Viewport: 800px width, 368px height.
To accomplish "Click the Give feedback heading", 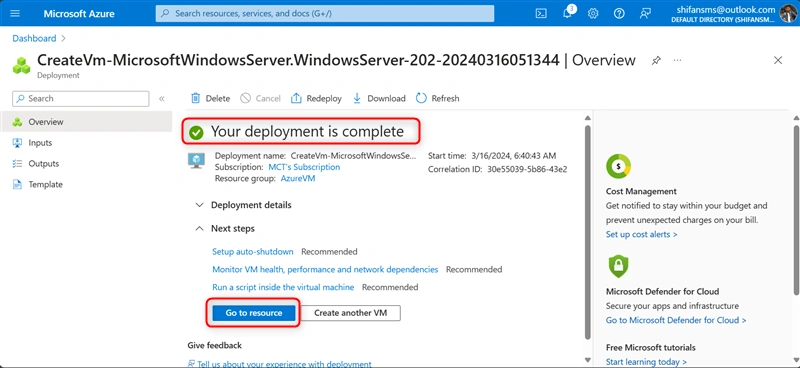I will click(215, 346).
